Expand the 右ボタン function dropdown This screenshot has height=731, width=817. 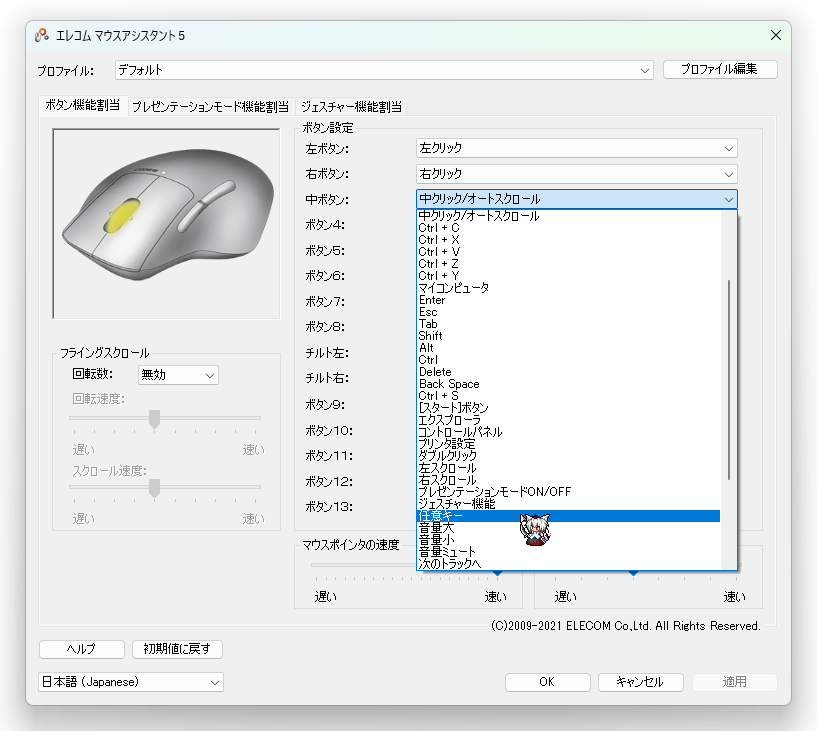pyautogui.click(x=576, y=174)
